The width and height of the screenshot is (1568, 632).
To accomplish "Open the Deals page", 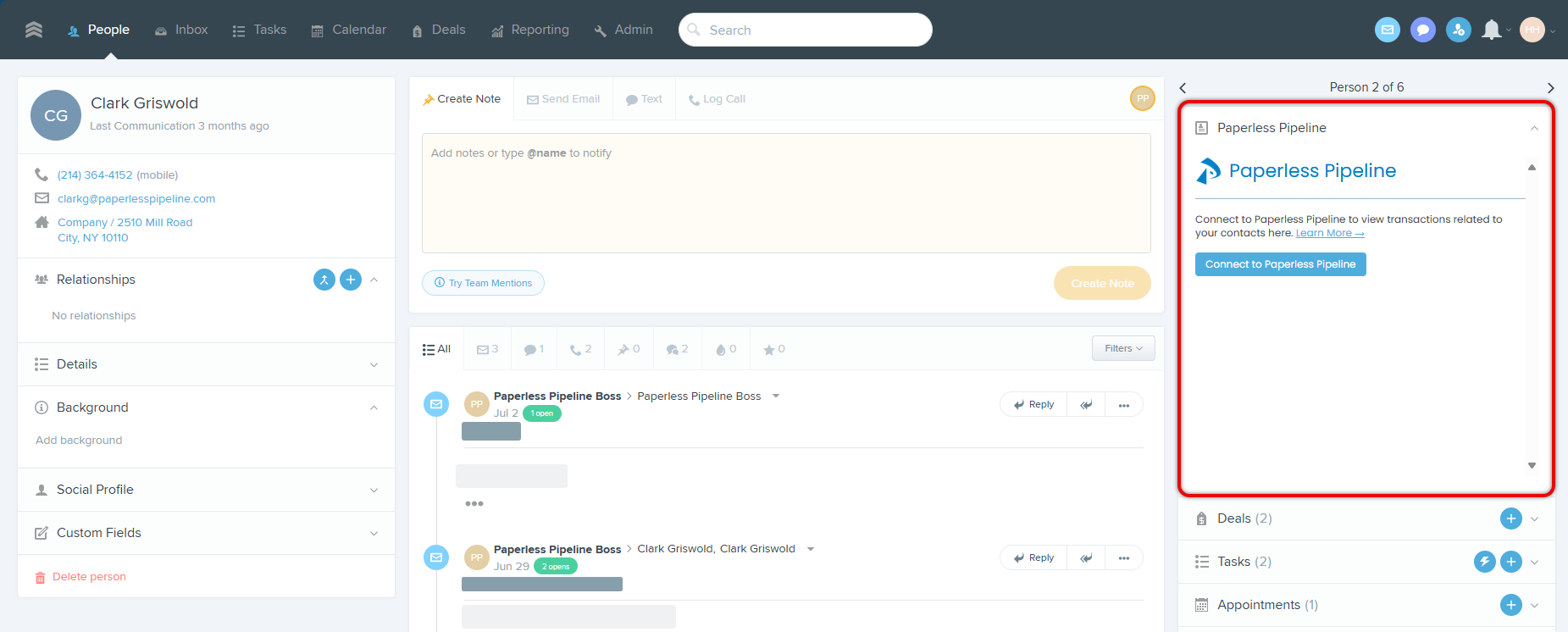I will 438,30.
